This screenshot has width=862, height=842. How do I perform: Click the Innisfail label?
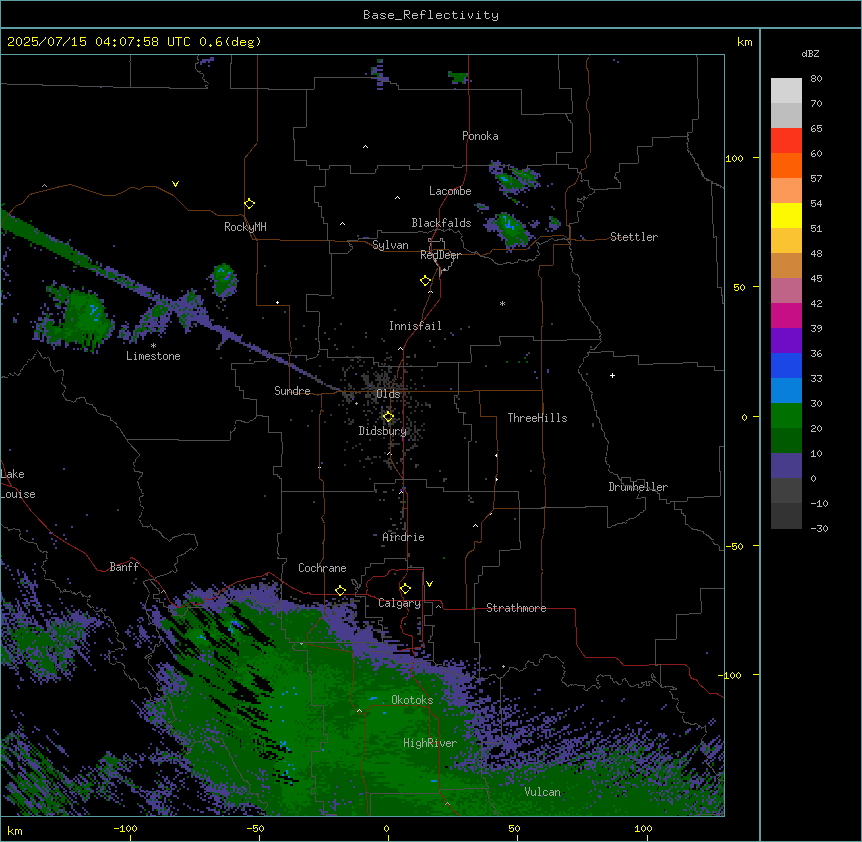coord(415,326)
